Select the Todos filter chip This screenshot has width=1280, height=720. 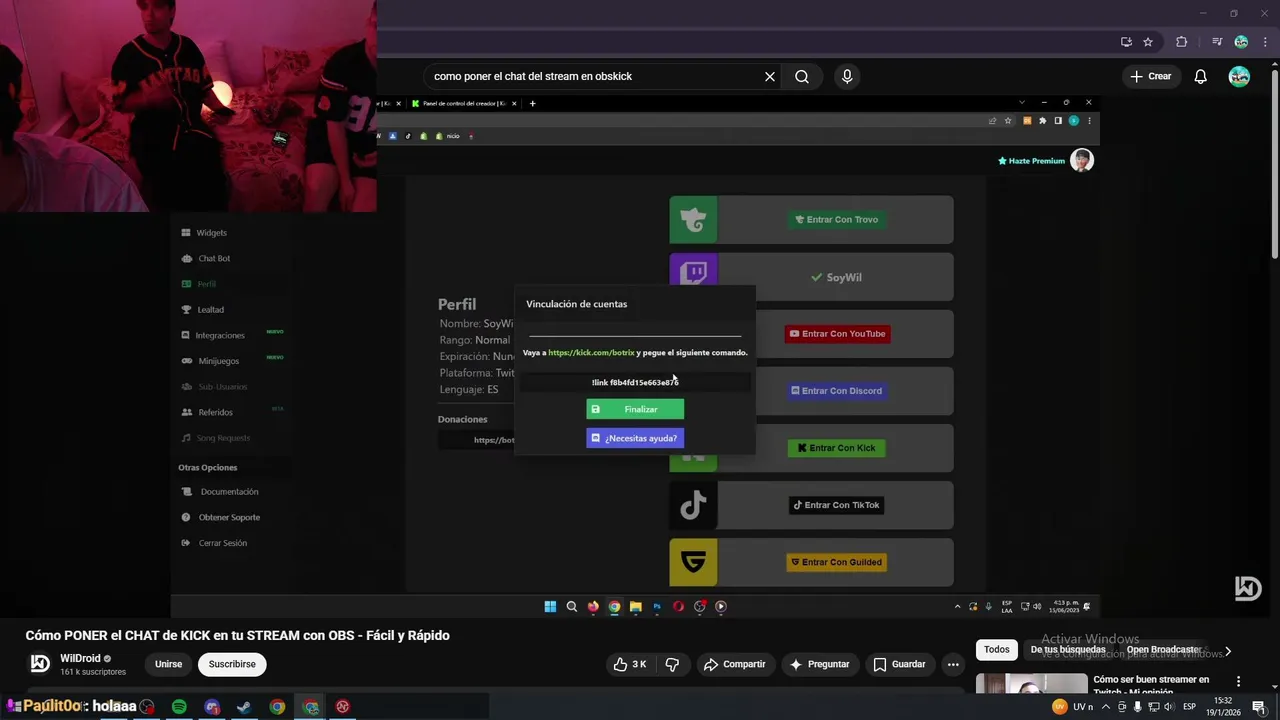[997, 650]
